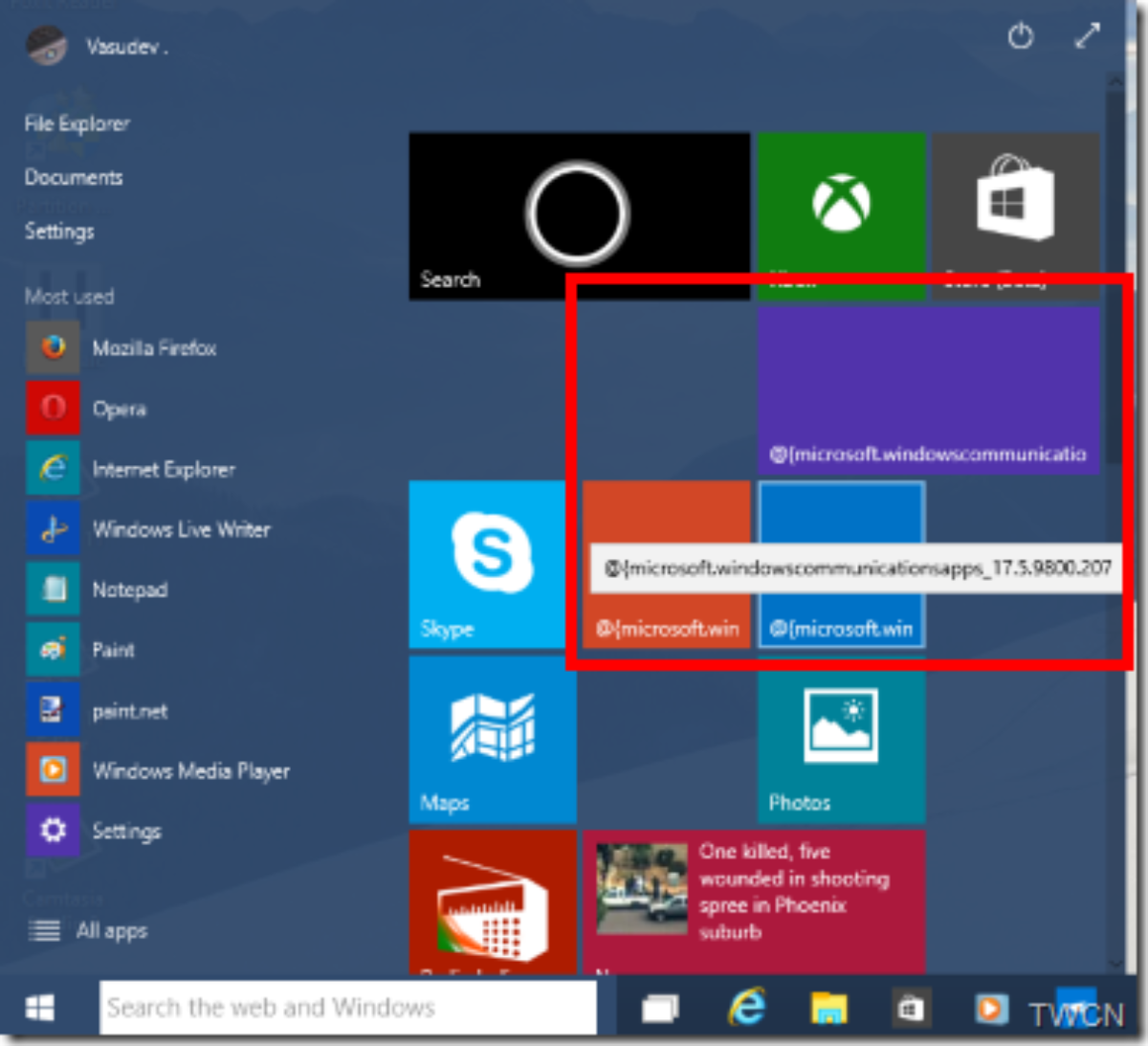Open the Vasudev user account menu
Image resolution: width=1148 pixels, height=1046 pixels.
click(96, 46)
